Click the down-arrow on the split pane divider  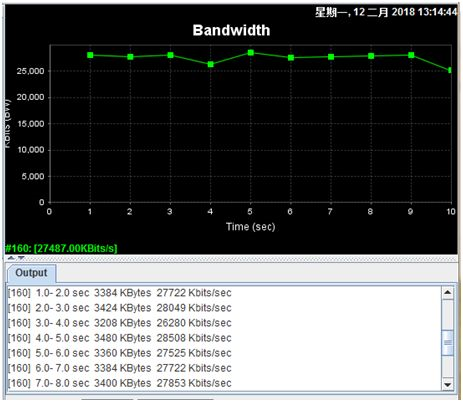[21, 257]
